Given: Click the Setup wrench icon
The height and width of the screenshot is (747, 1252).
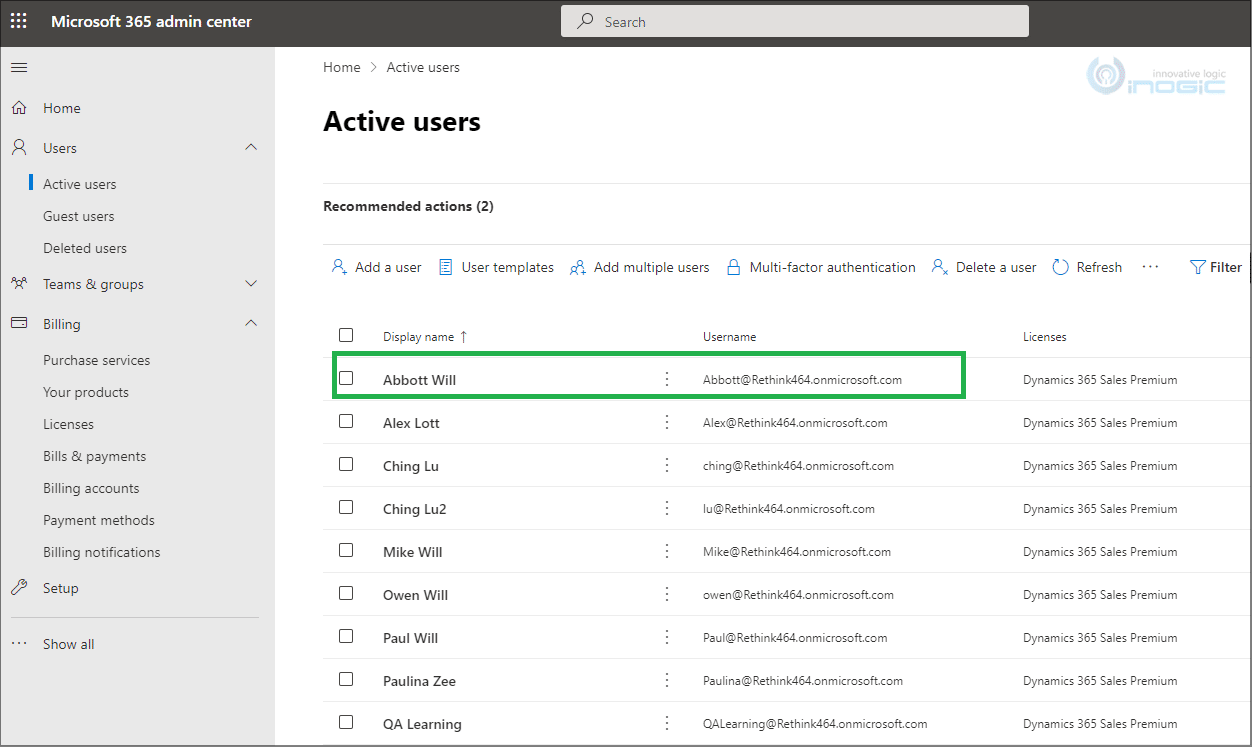Looking at the screenshot, I should [x=19, y=588].
